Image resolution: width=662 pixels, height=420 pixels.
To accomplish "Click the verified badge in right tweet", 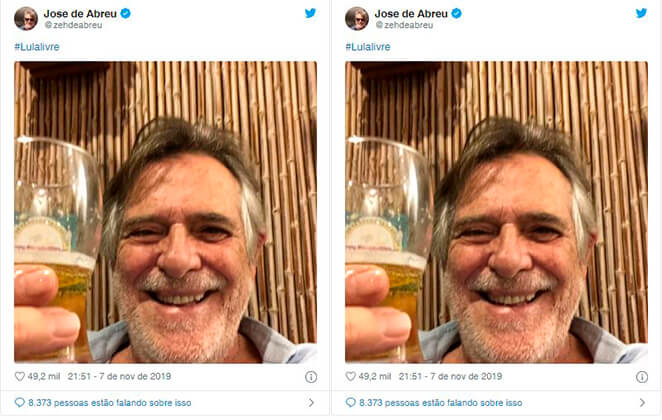I will 457,13.
